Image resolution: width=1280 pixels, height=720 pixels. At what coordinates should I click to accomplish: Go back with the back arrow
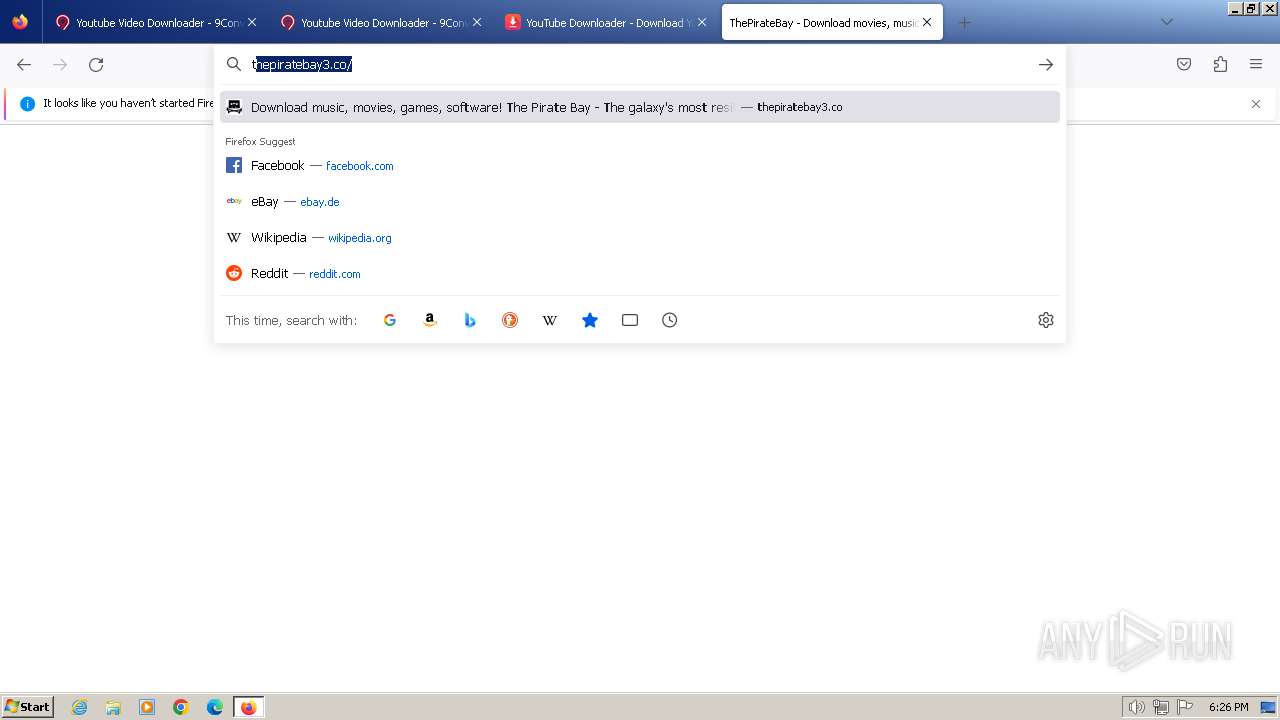click(x=24, y=65)
